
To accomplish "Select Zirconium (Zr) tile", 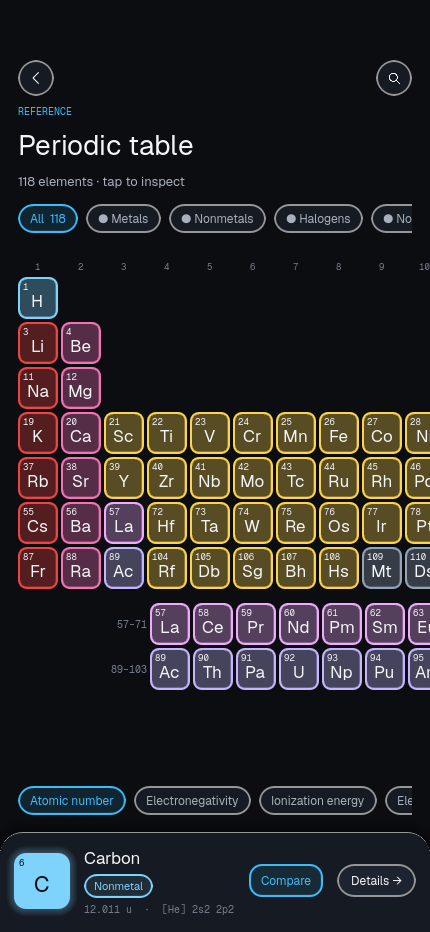I will (167, 478).
